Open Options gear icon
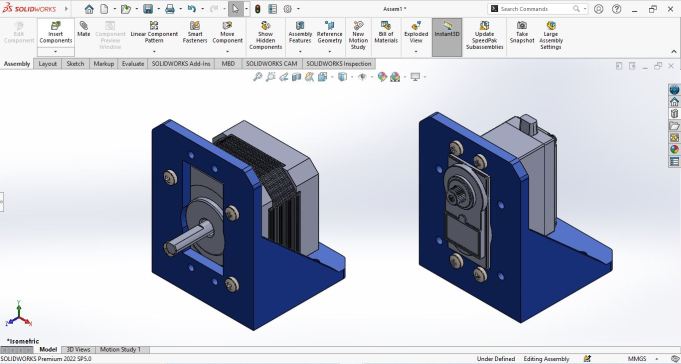Screen dimensions: 681x364 (x=288, y=9)
